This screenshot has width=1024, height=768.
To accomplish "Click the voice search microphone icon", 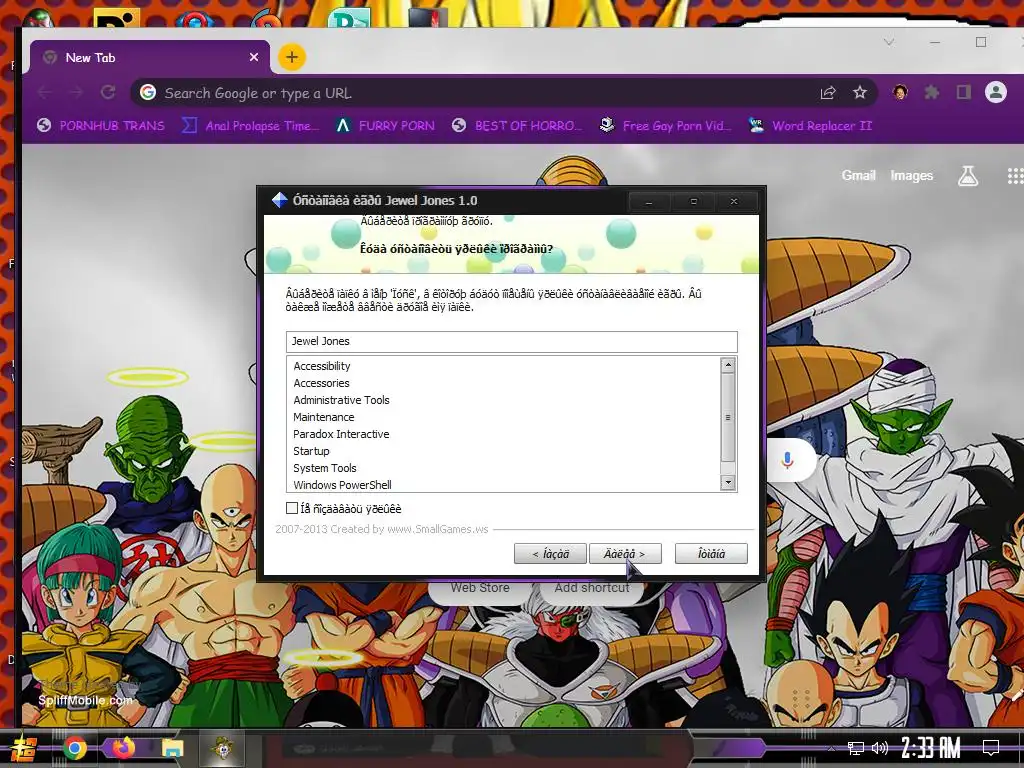I will coord(788,460).
